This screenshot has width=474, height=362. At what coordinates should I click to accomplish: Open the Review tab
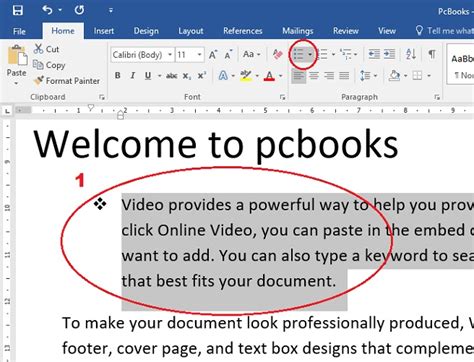coord(346,31)
